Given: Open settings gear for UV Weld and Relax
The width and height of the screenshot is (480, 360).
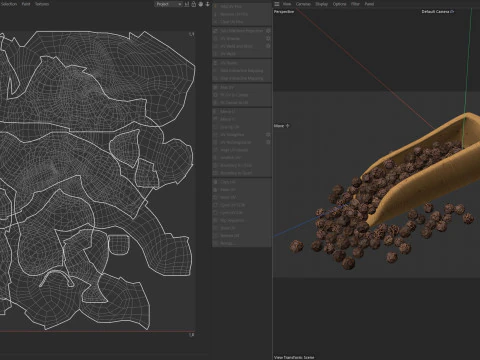Looking at the screenshot, I should pyautogui.click(x=268, y=46).
